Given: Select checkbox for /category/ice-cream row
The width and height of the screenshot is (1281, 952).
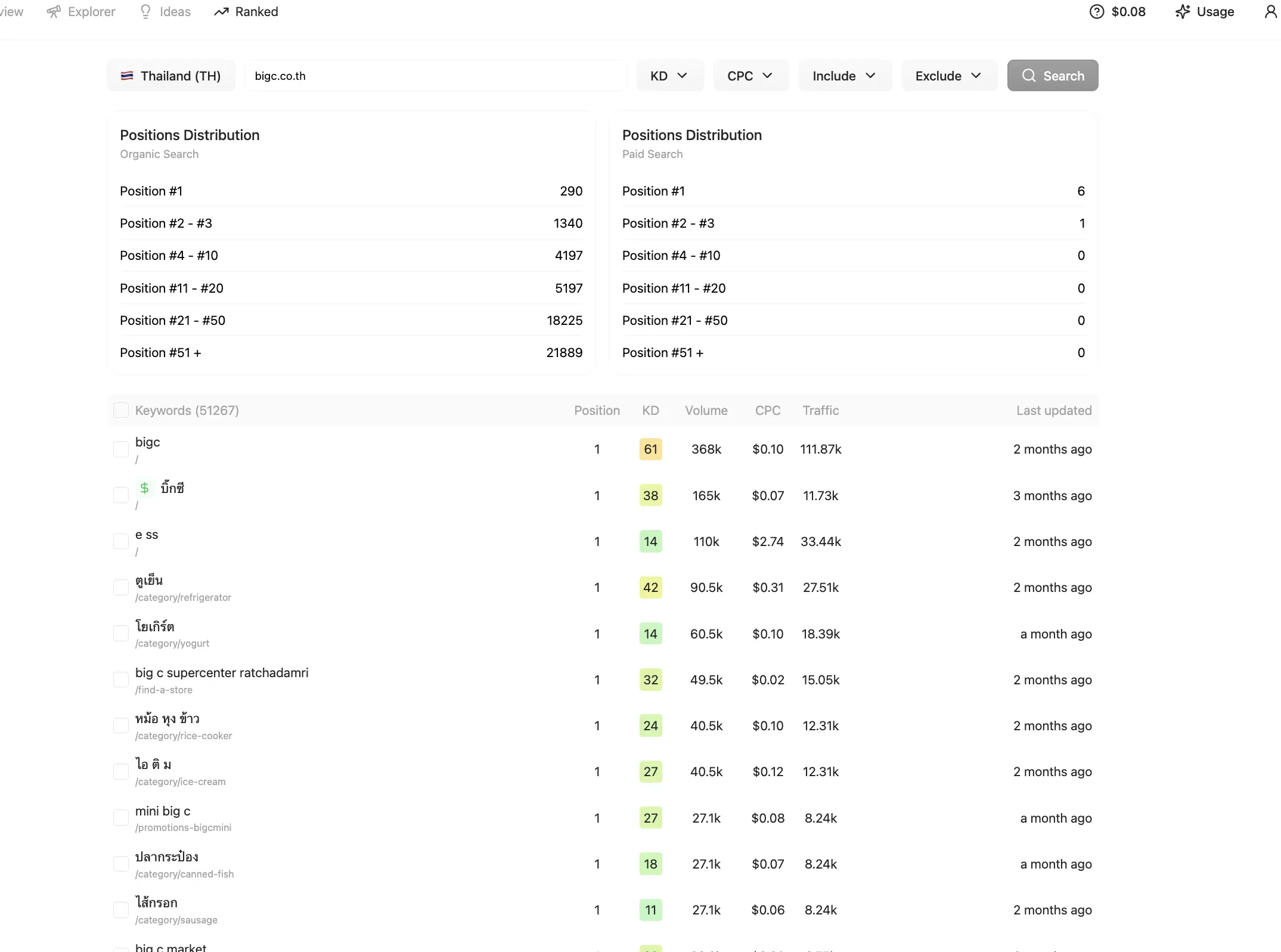Looking at the screenshot, I should click(121, 771).
